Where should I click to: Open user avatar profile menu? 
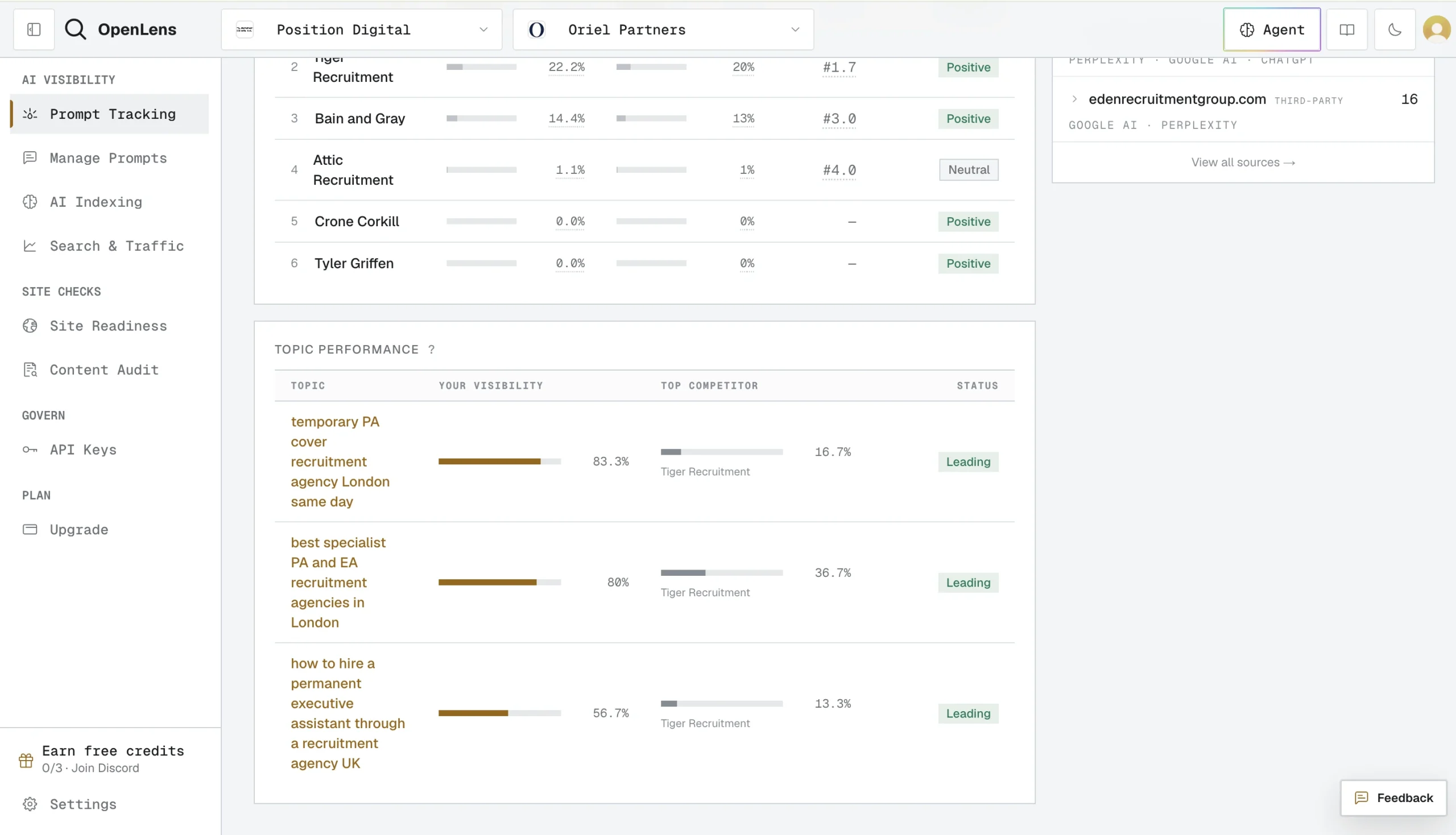pos(1437,29)
